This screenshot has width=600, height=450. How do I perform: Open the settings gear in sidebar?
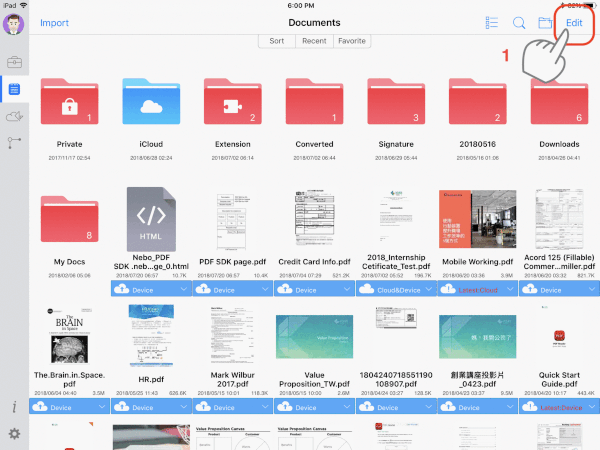coord(14,433)
